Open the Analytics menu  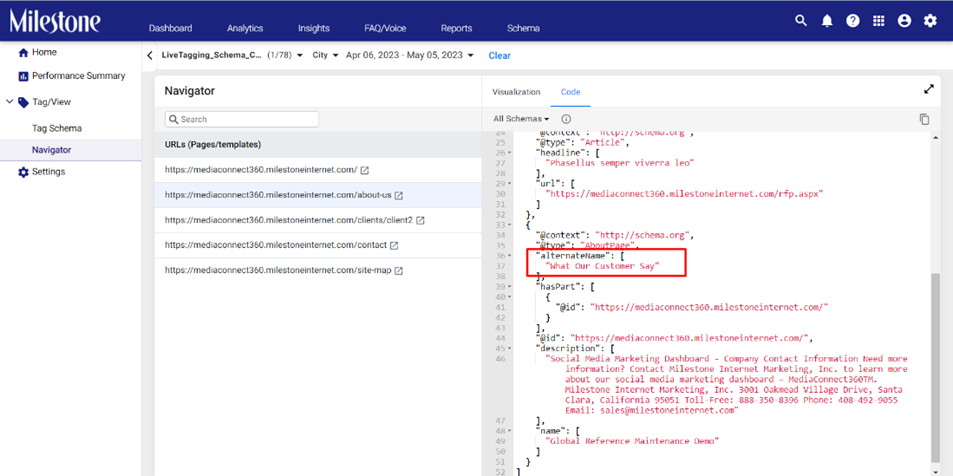245,28
